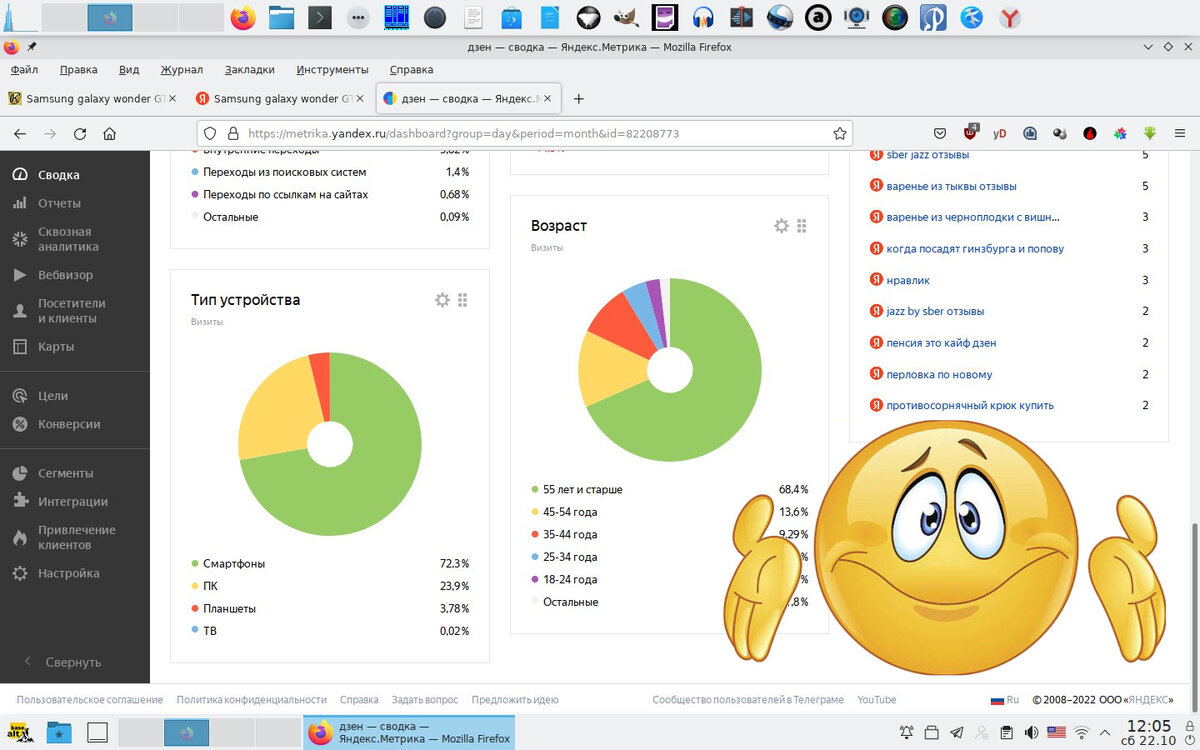Click the address bar URL field
The height and width of the screenshot is (750, 1200).
[525, 133]
